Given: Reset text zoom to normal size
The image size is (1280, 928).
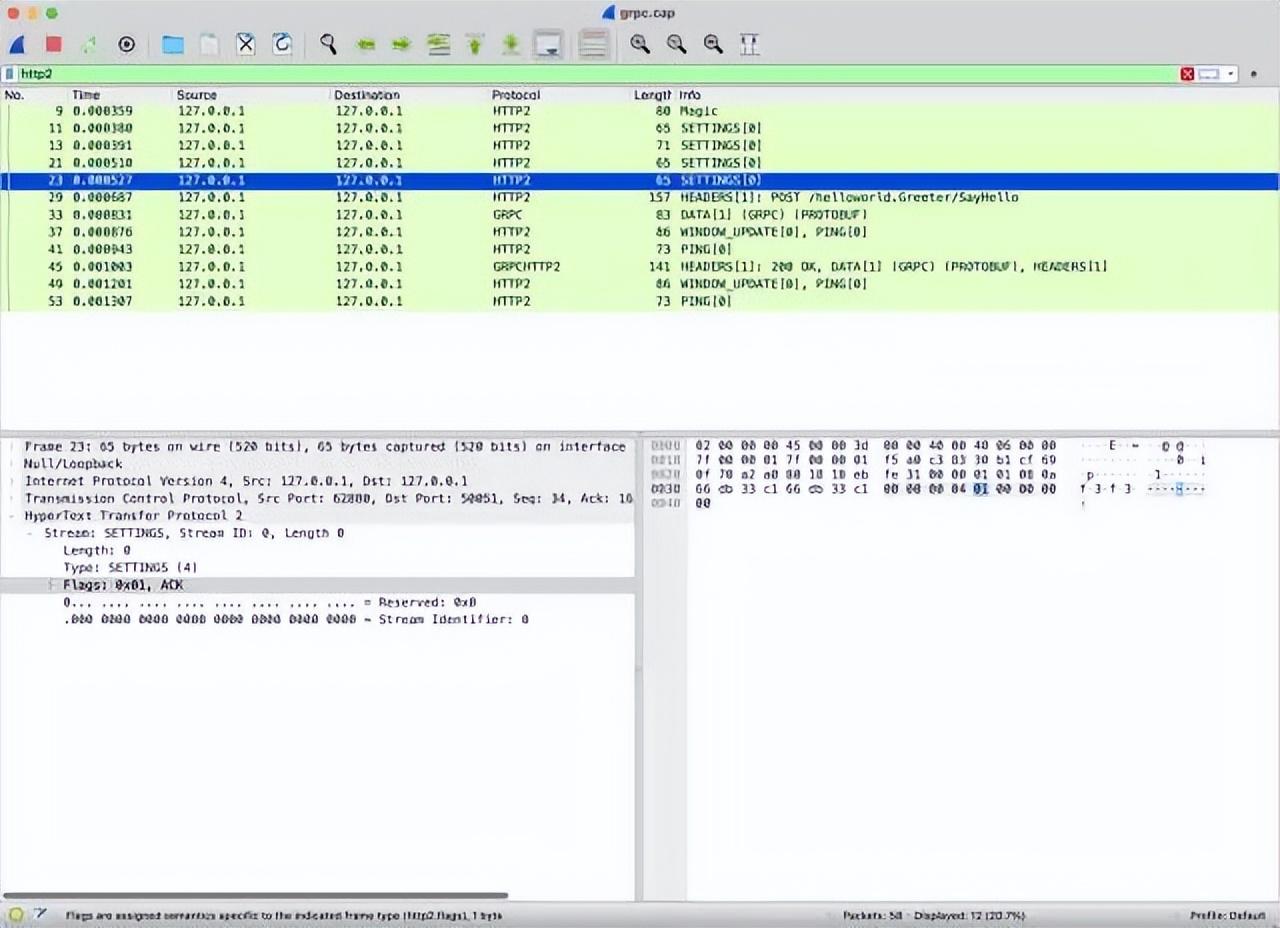Looking at the screenshot, I should (713, 44).
